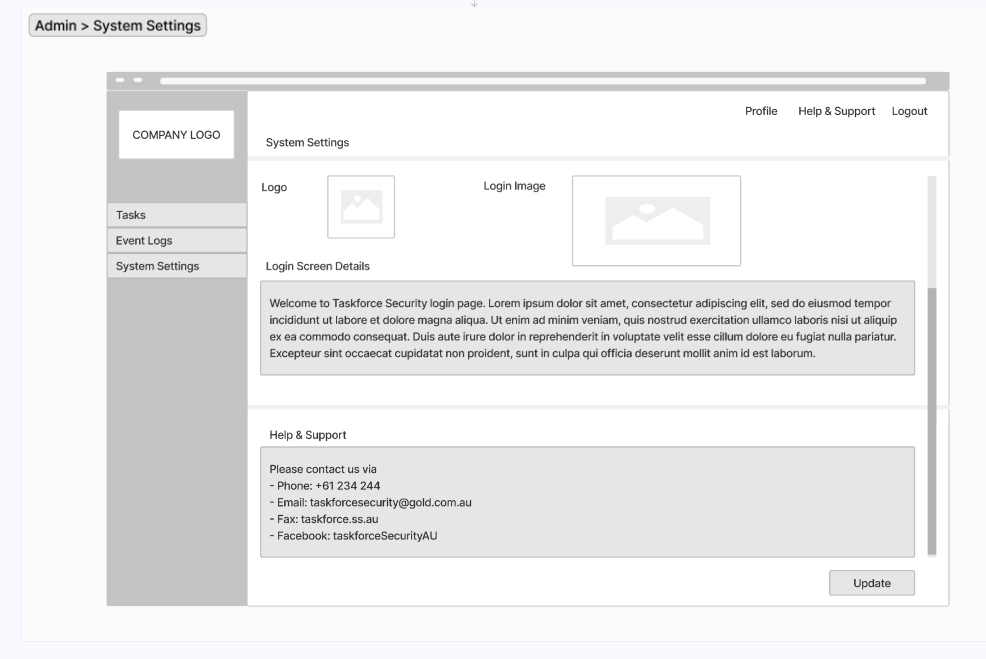Click the Logout link
986x659 pixels.
point(909,111)
